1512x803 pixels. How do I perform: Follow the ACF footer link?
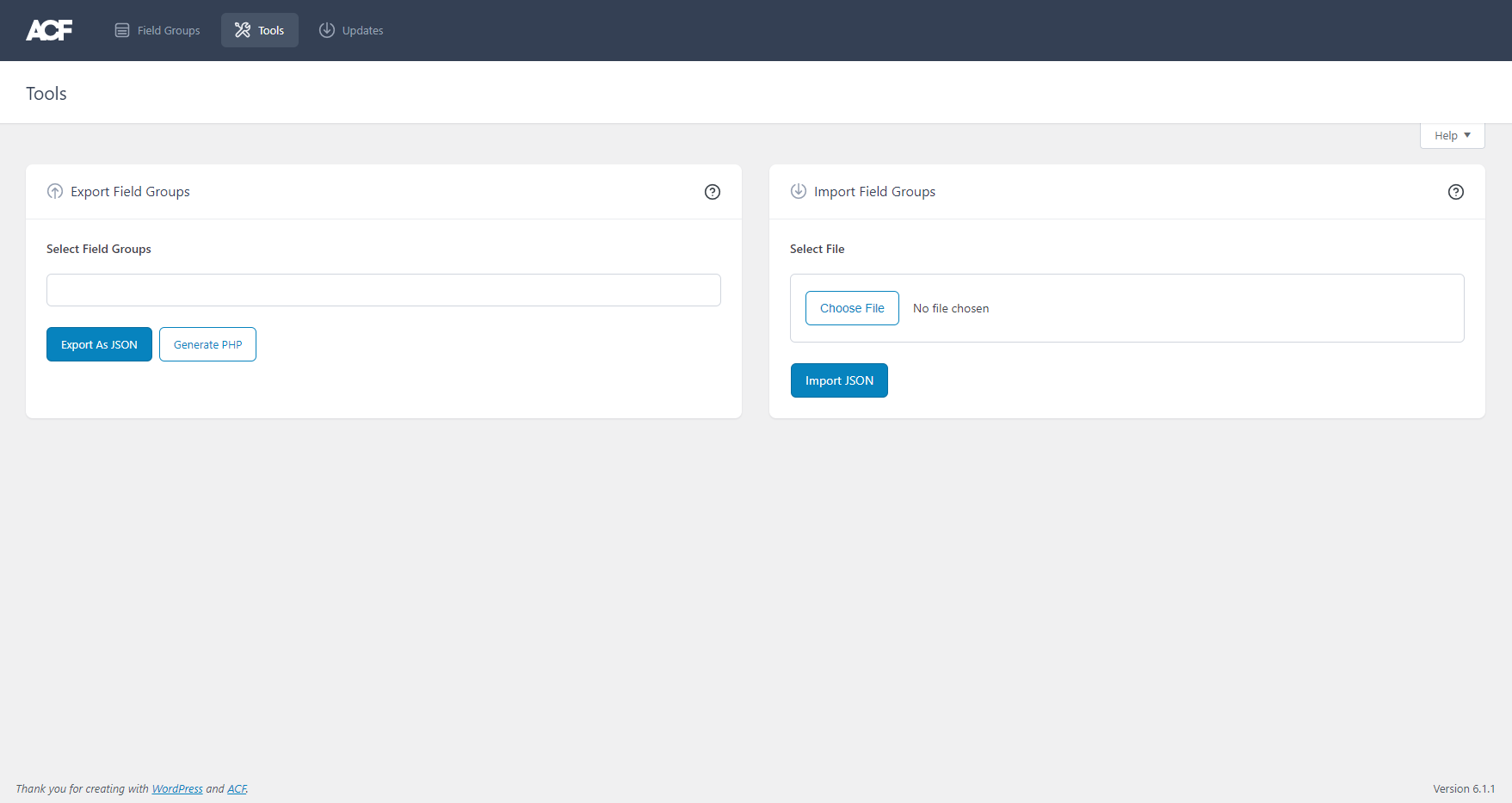[x=237, y=789]
